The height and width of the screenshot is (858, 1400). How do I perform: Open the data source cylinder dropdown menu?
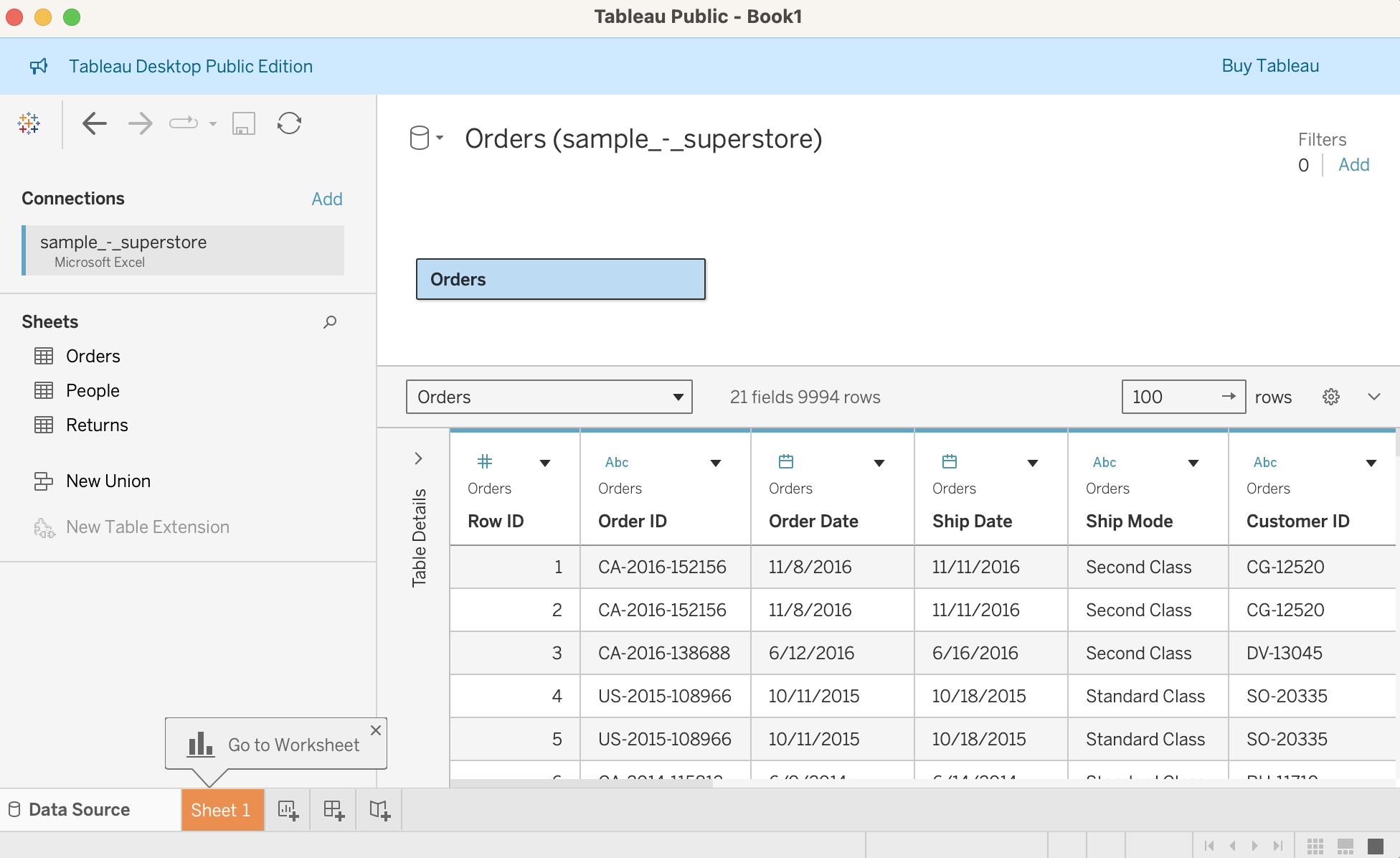tap(426, 138)
